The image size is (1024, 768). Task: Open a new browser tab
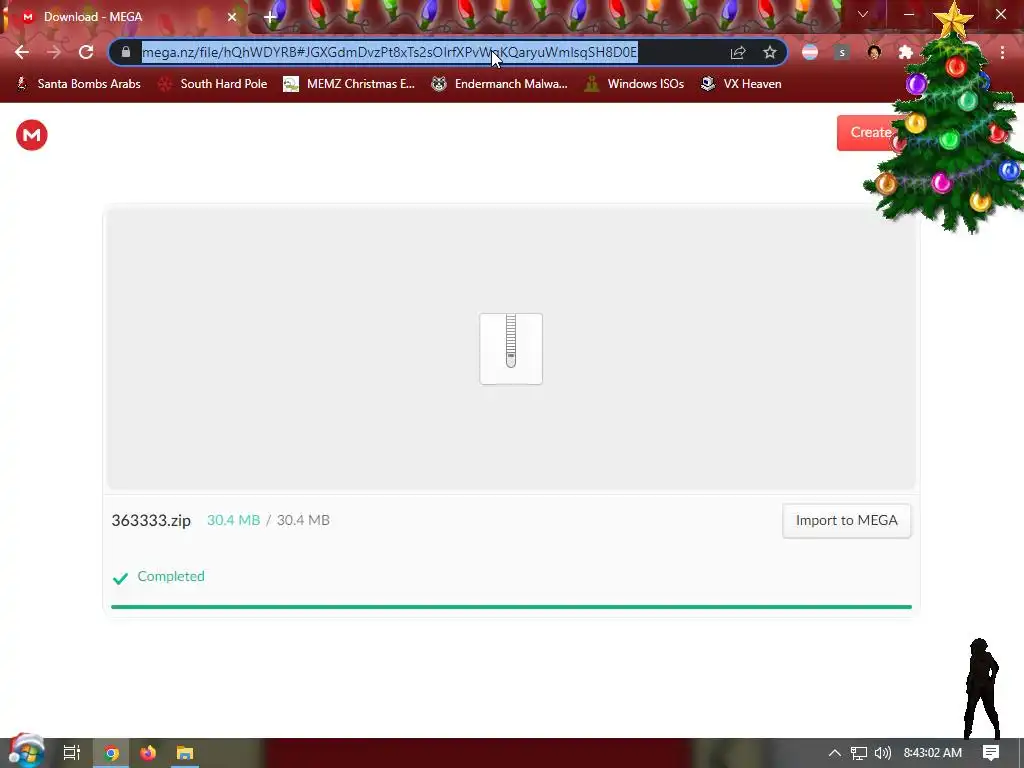[270, 17]
